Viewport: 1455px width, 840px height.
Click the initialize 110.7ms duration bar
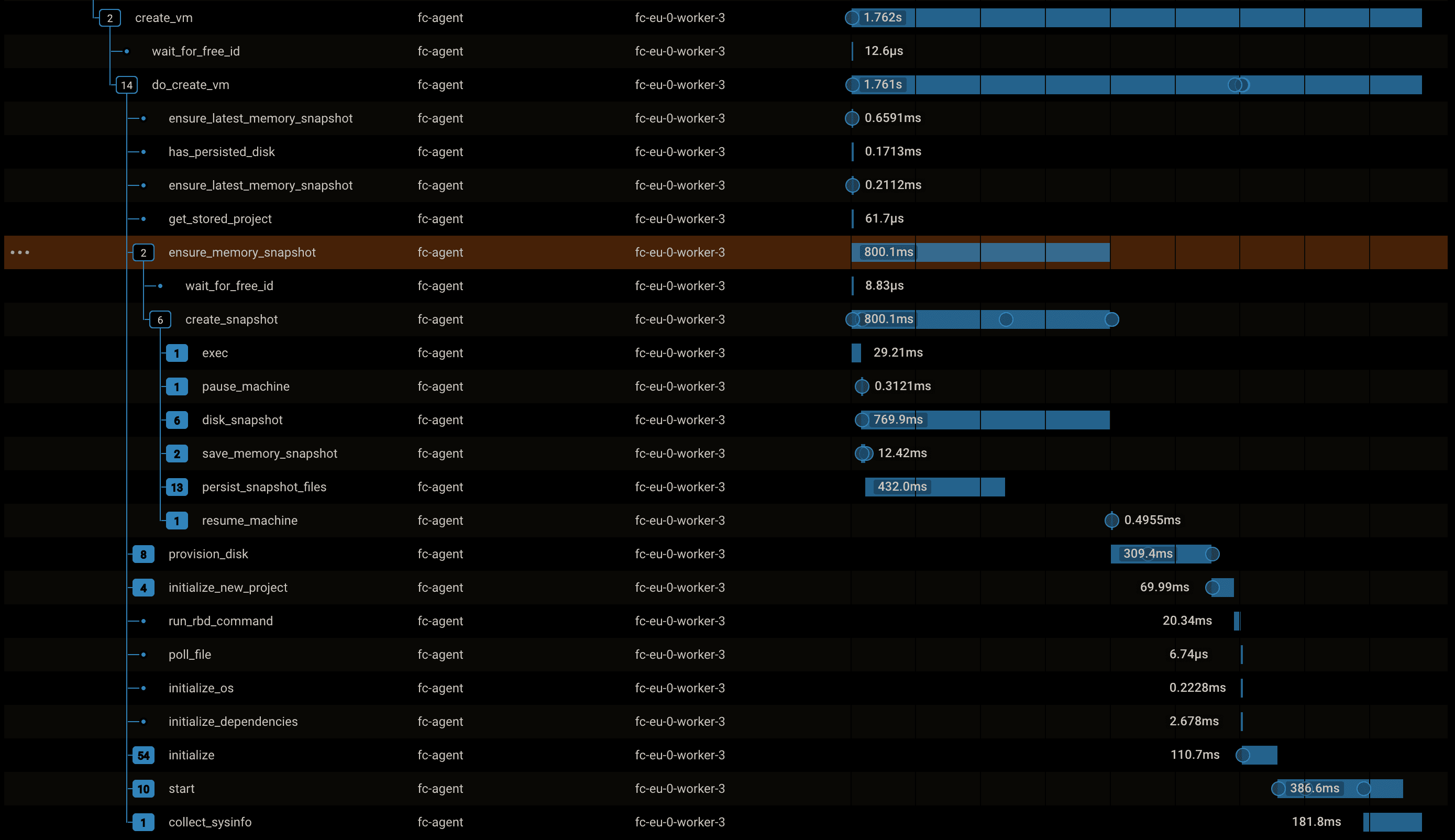[1260, 755]
